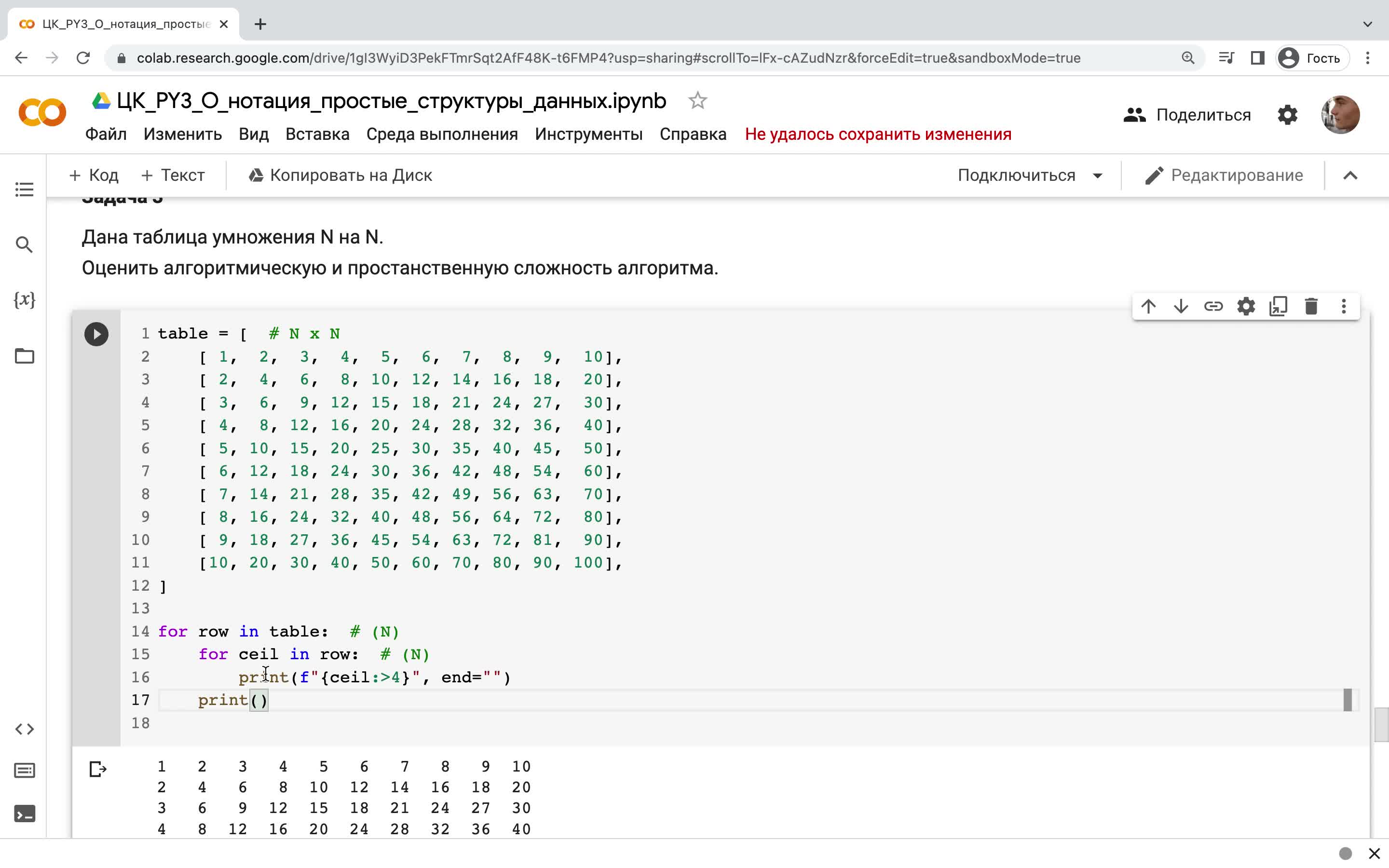
Task: Open the Справка menu
Action: coord(693,135)
